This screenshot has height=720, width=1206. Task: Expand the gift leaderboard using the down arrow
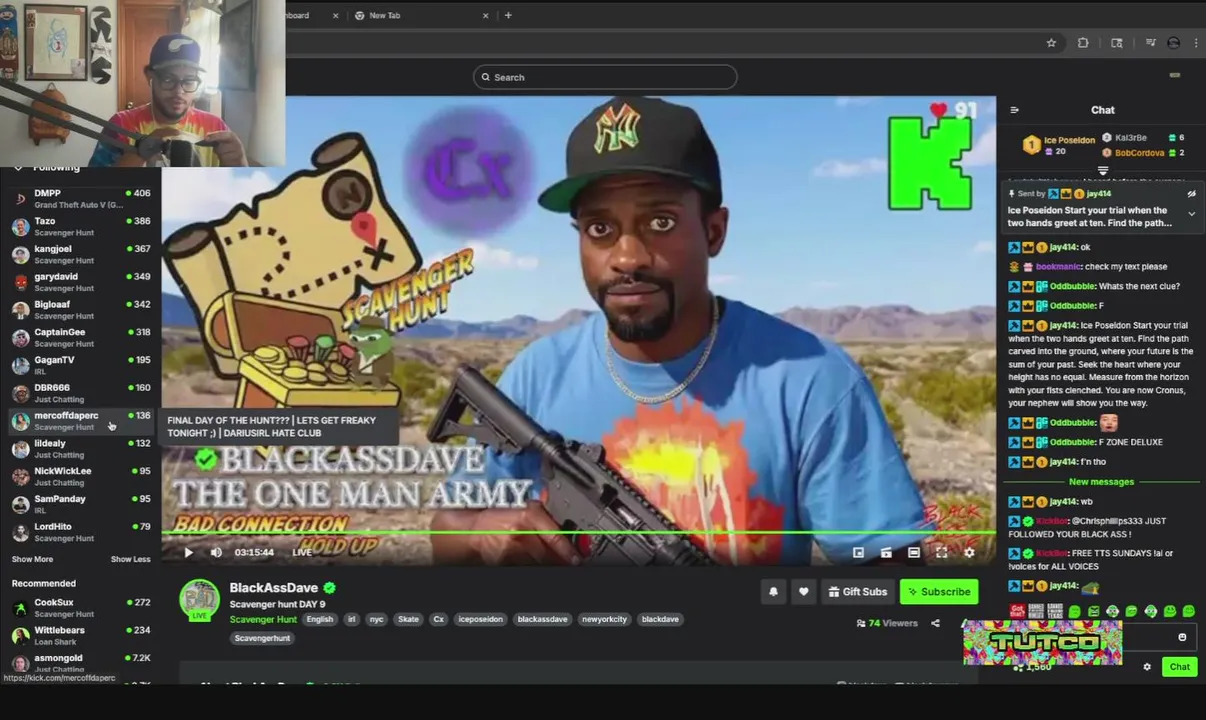[1103, 171]
